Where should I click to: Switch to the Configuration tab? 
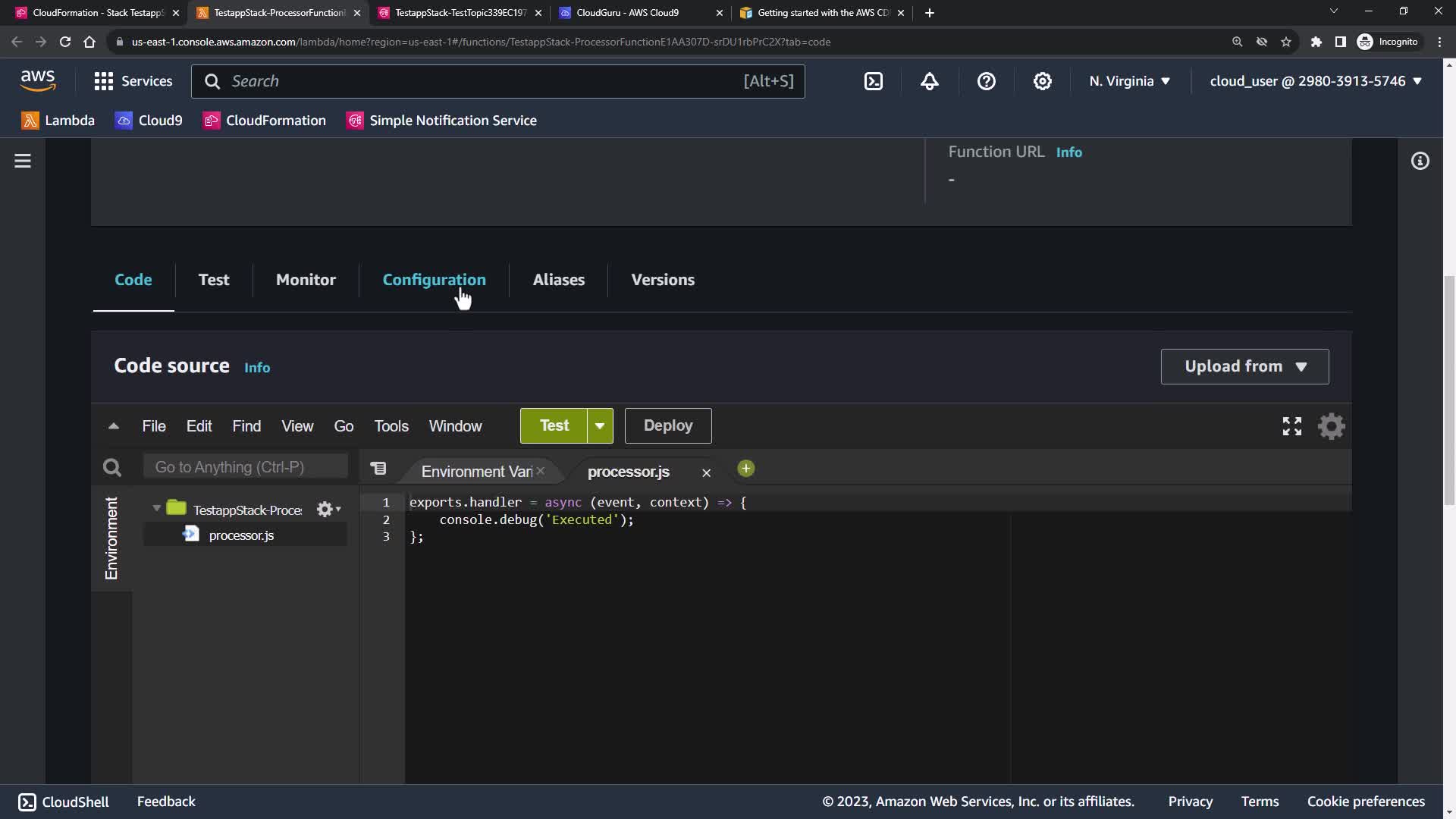tap(434, 280)
